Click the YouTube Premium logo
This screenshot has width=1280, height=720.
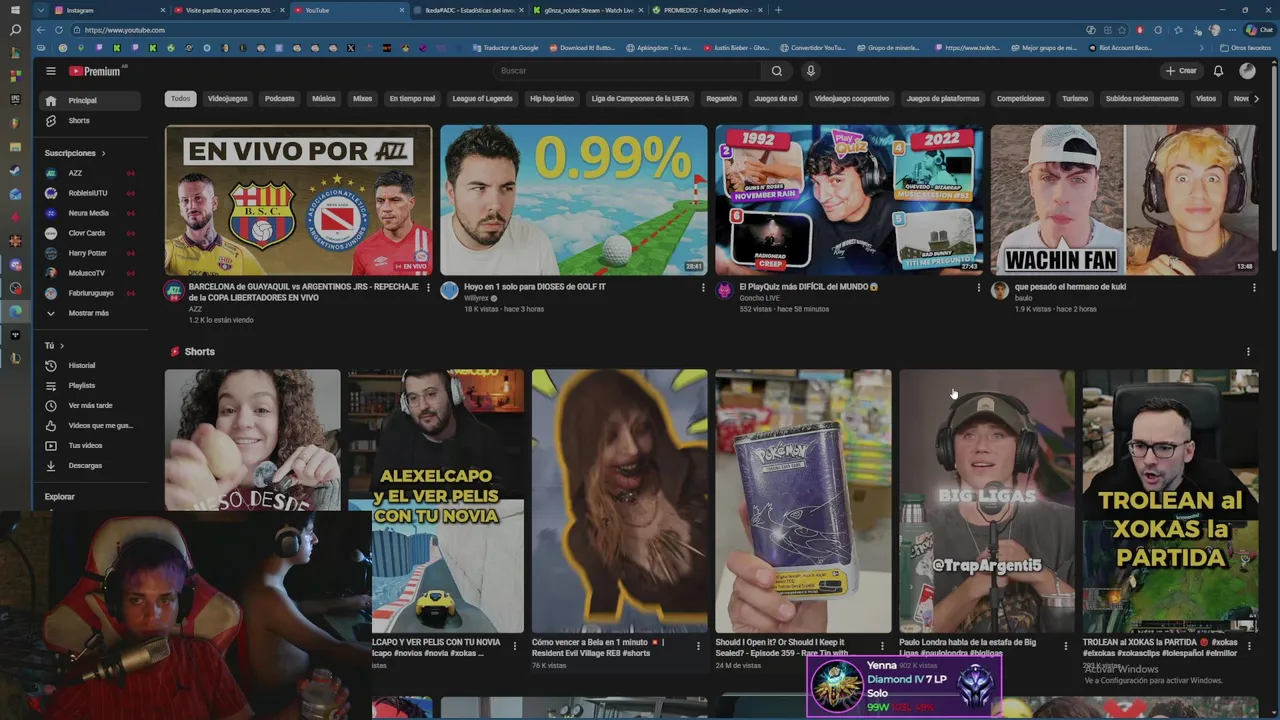97,71
